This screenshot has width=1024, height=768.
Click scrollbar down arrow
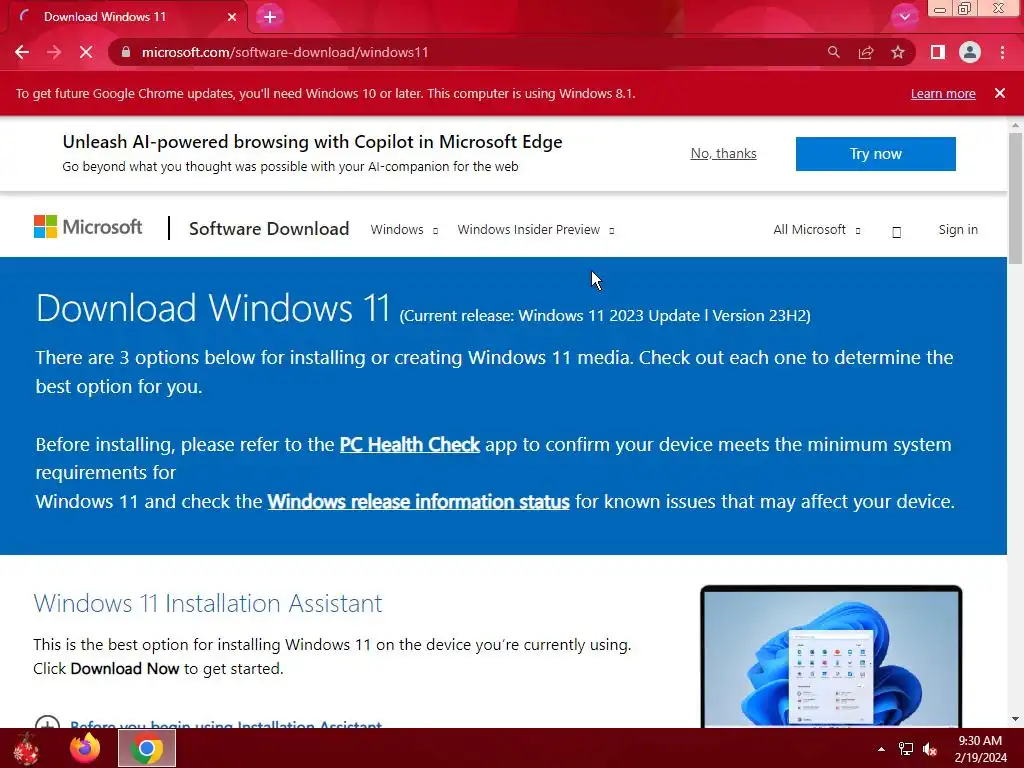(x=1015, y=719)
